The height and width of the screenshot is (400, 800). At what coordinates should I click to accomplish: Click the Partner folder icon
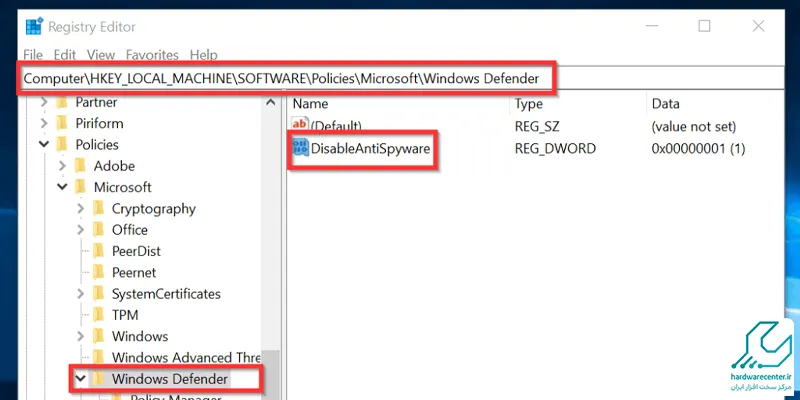tap(62, 102)
